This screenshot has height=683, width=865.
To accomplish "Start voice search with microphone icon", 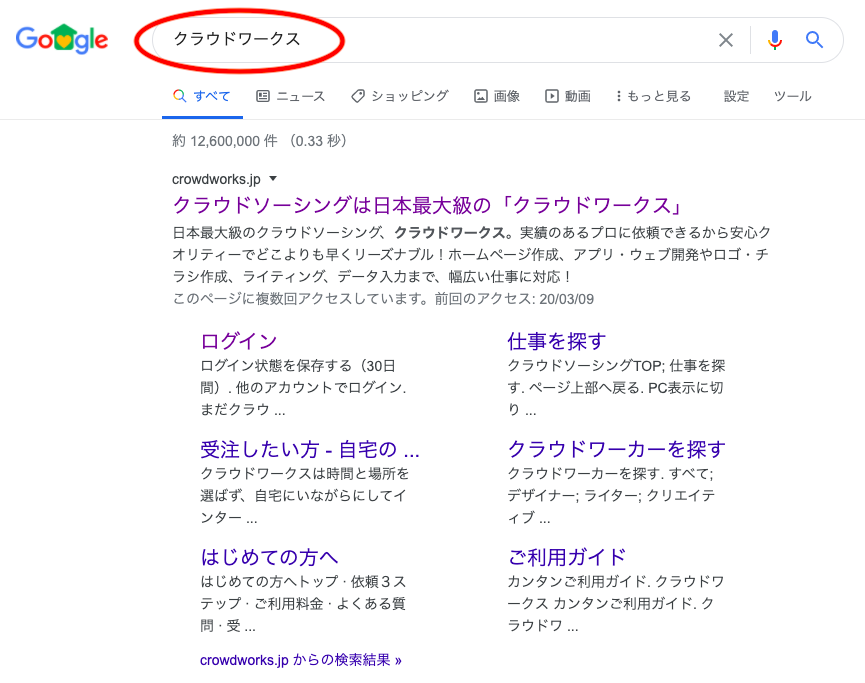I will pyautogui.click(x=775, y=40).
